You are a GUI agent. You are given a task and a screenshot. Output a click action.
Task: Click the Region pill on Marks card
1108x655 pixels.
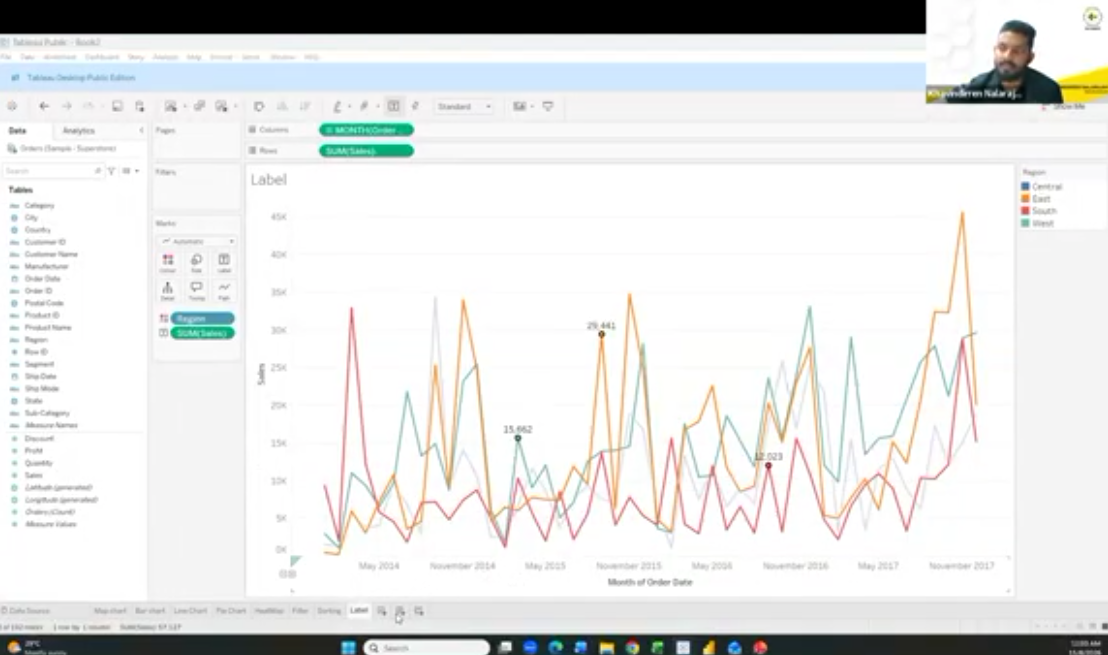coord(202,319)
